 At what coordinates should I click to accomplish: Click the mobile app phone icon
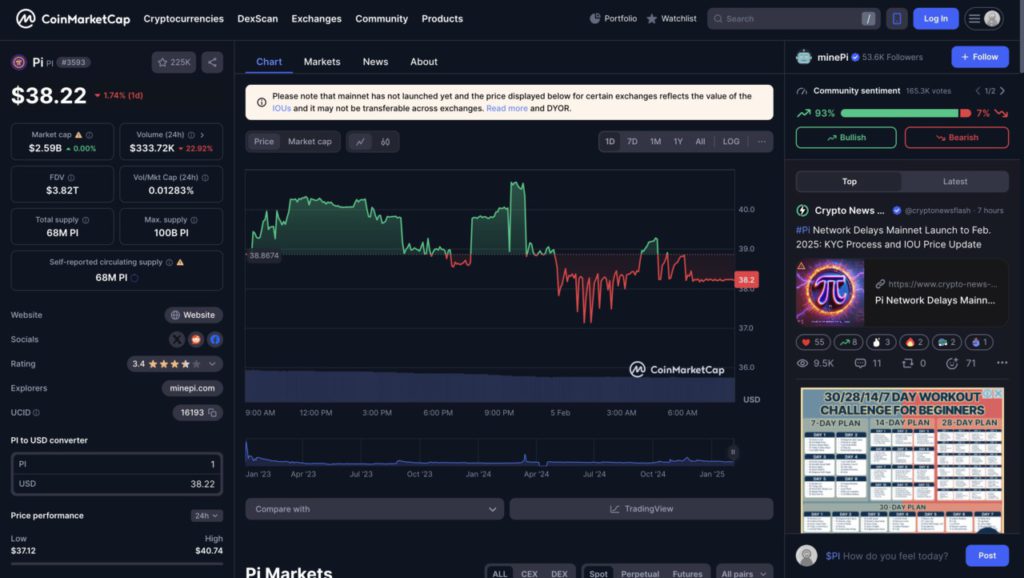pos(897,18)
